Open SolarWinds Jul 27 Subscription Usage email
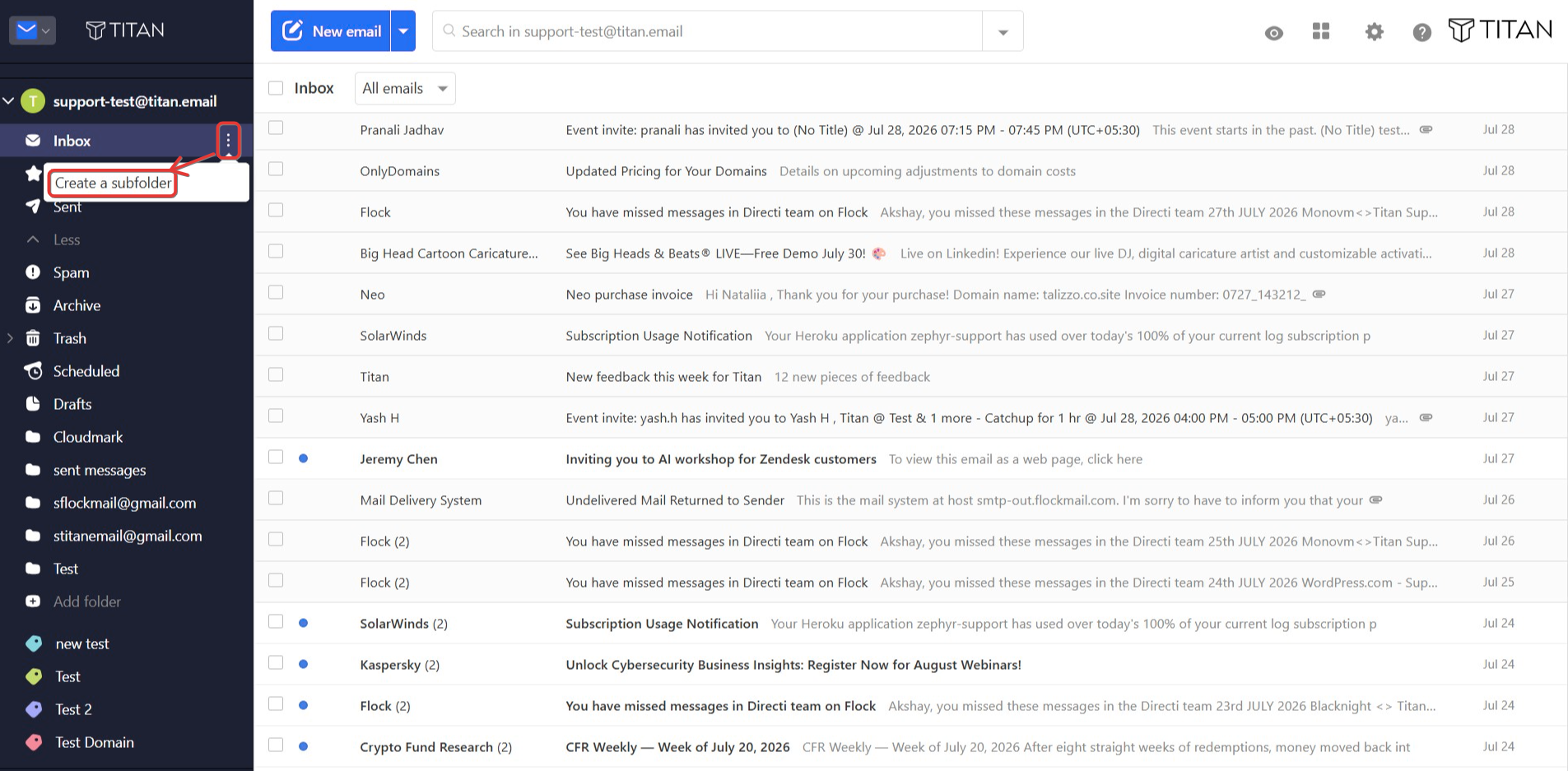 tap(910, 335)
